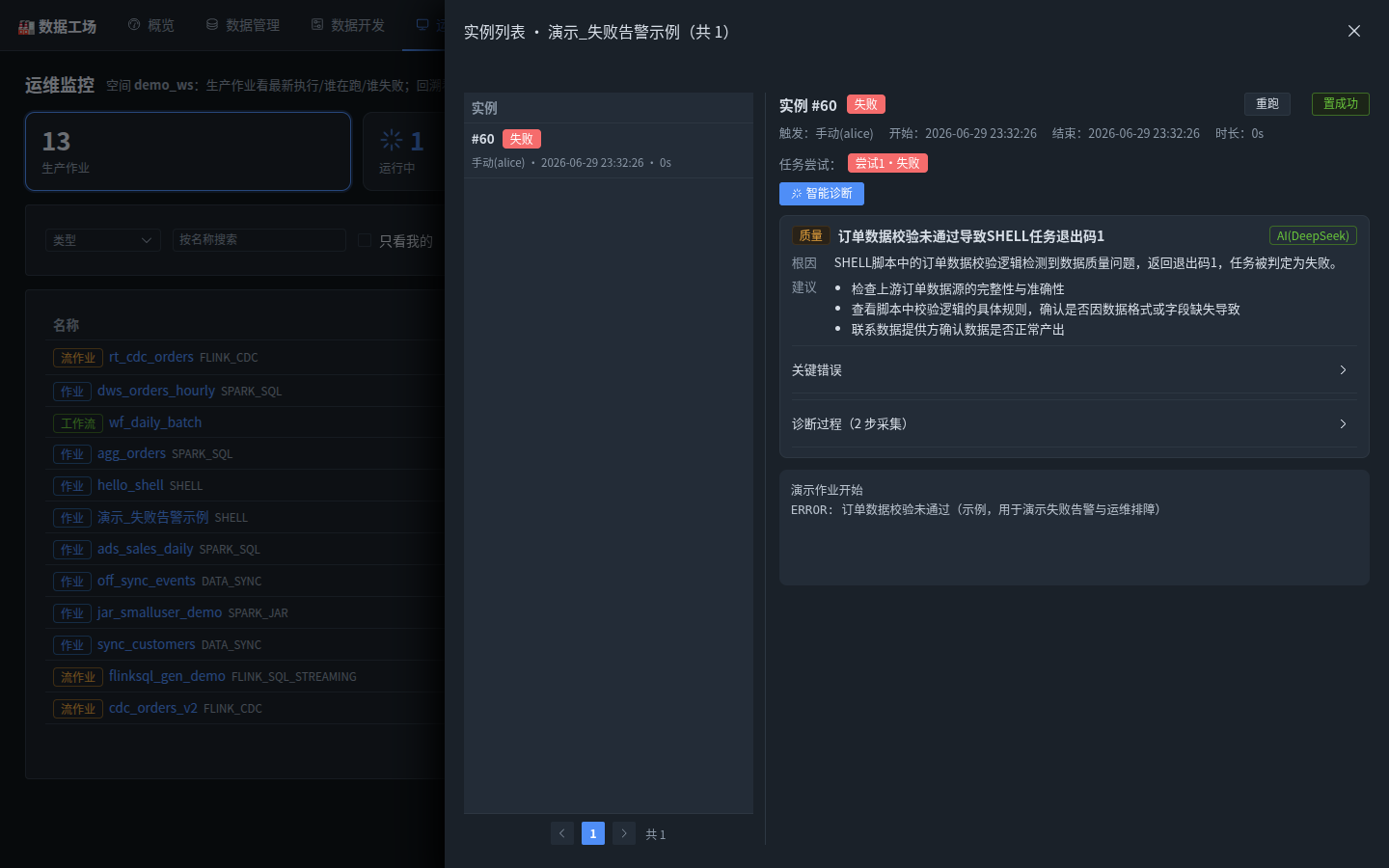Click the log line starting with ERROR:
Screen dimensions: 1389x868
[976, 509]
